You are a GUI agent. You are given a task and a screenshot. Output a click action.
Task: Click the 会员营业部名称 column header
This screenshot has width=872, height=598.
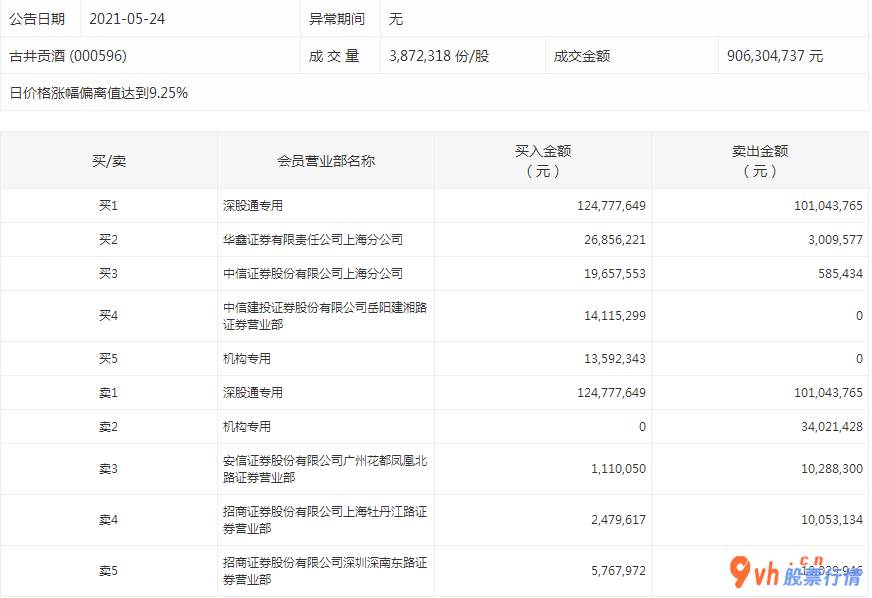point(326,161)
